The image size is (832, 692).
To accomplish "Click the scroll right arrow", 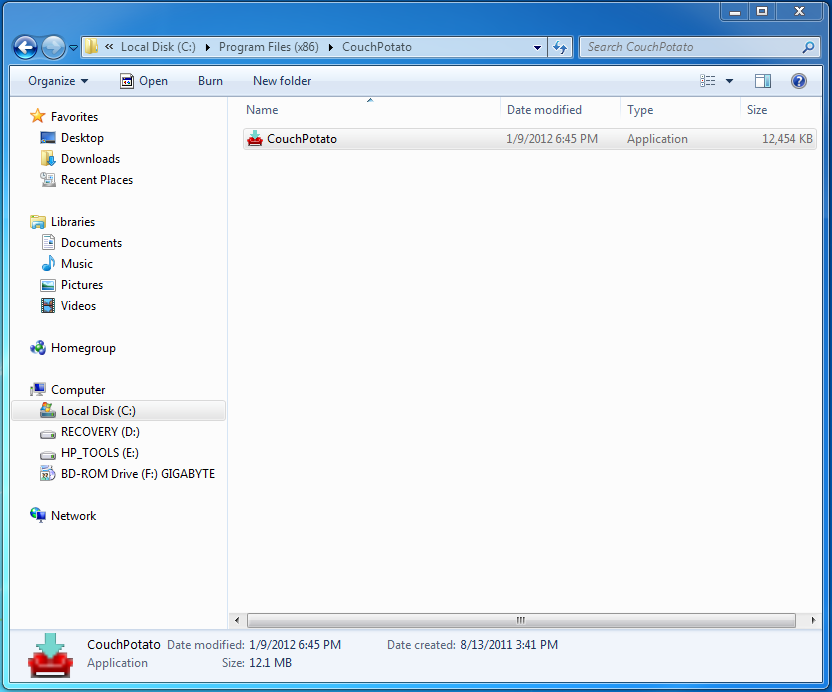I will coord(813,620).
